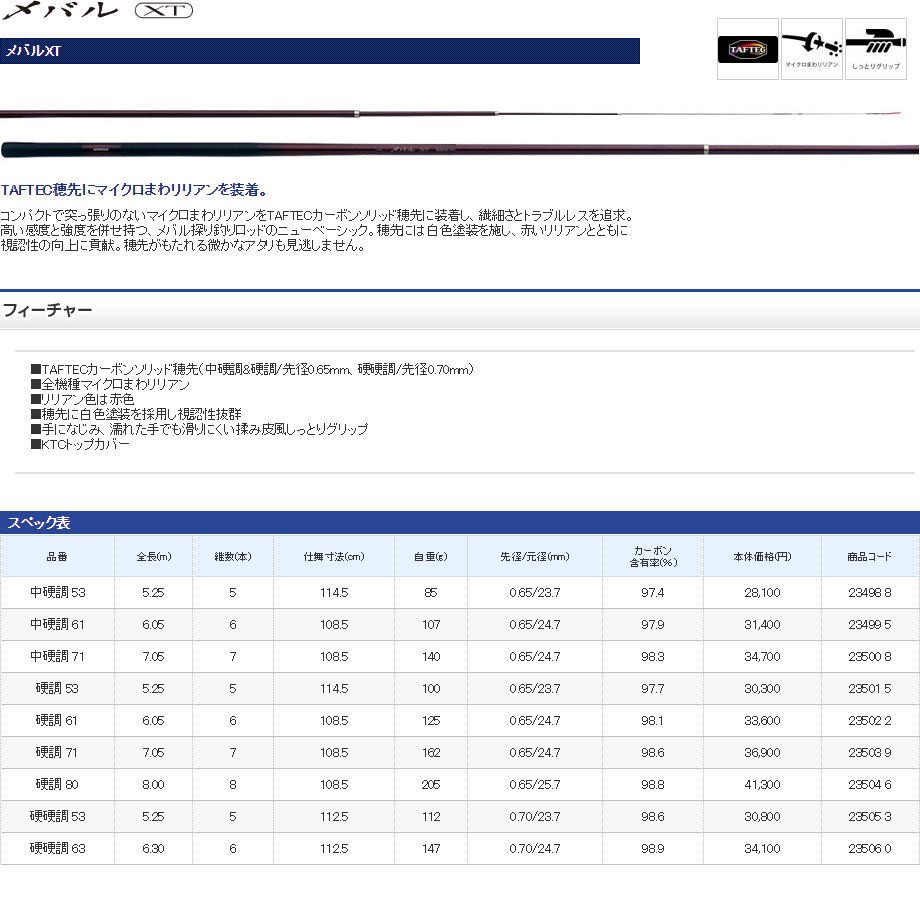Click the メバルXT blue title banner
Screen dimensions: 920x900
coord(320,51)
